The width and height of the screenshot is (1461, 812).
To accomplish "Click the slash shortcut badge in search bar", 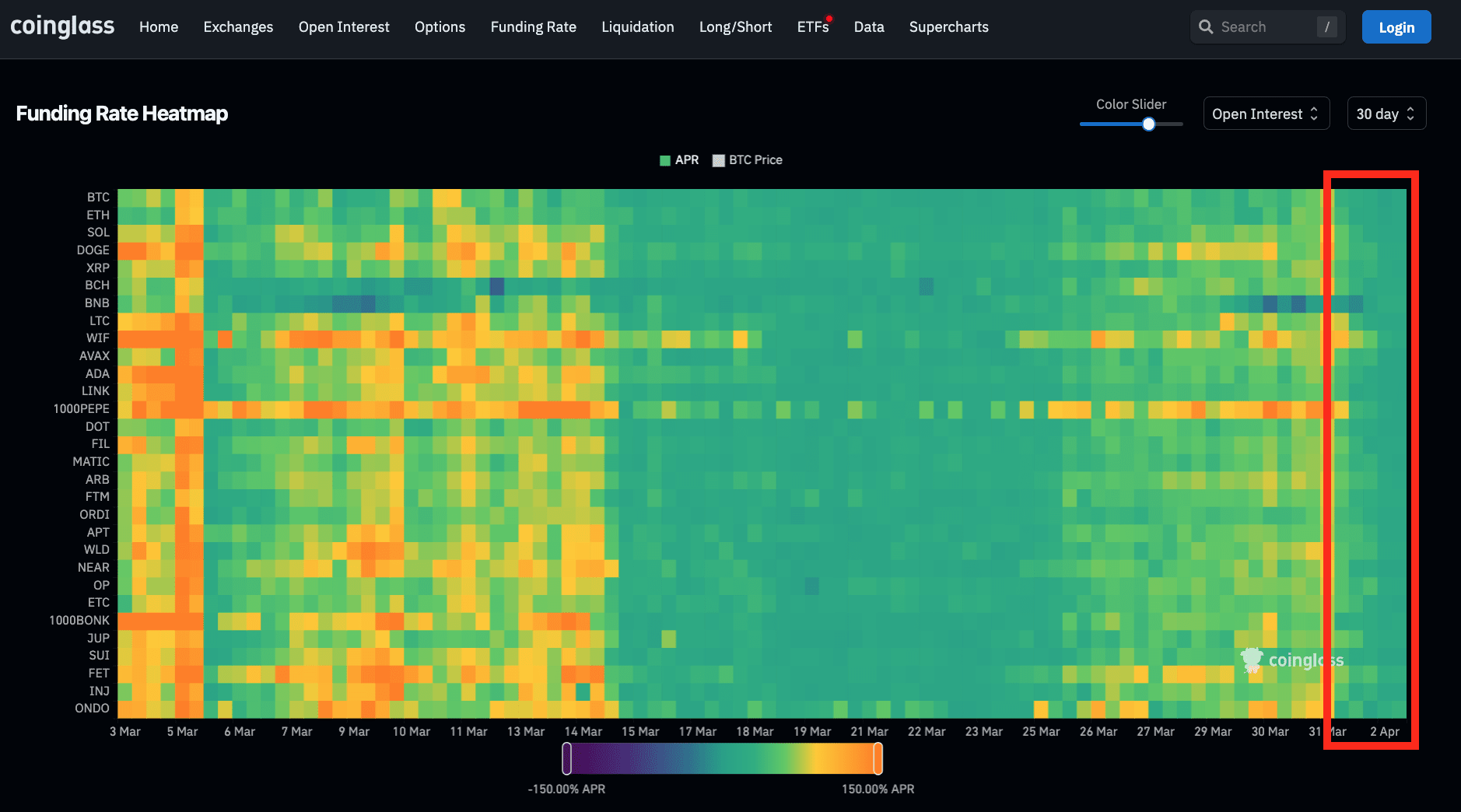I will point(1326,26).
